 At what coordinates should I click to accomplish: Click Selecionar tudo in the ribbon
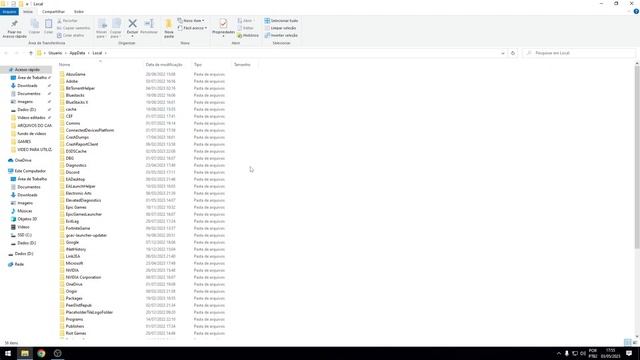281,20
